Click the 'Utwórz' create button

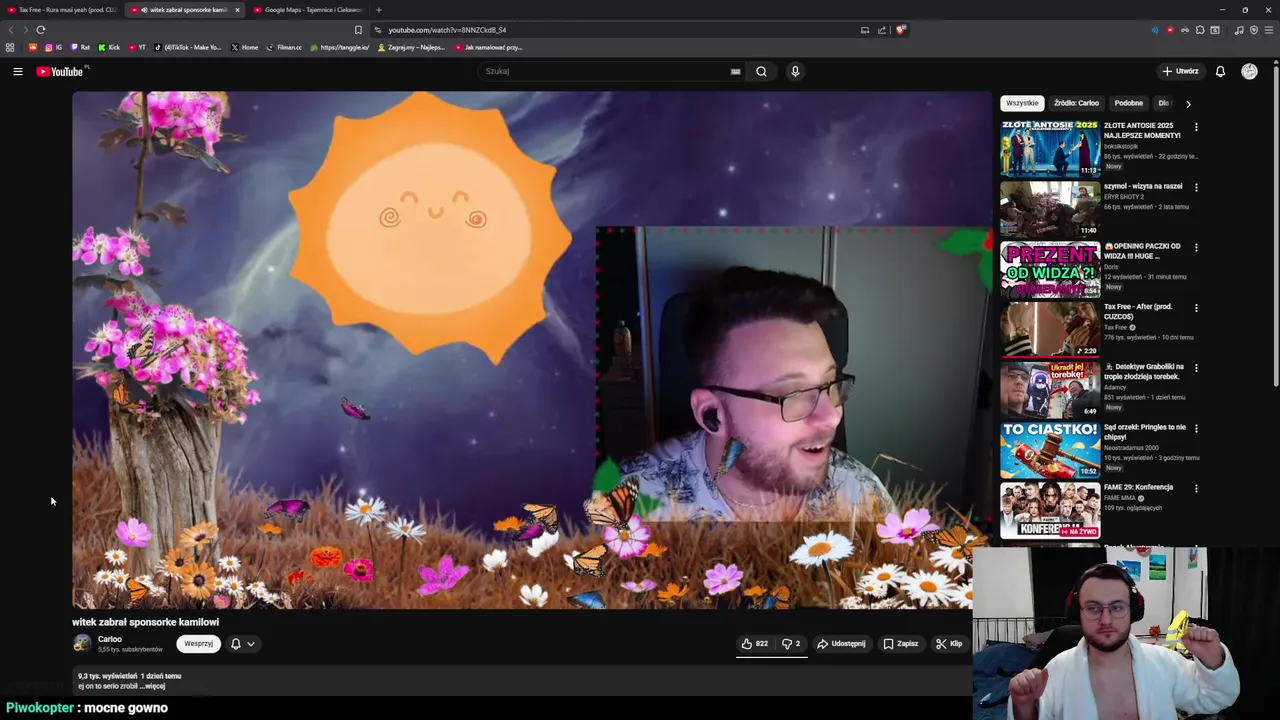[x=1180, y=71]
